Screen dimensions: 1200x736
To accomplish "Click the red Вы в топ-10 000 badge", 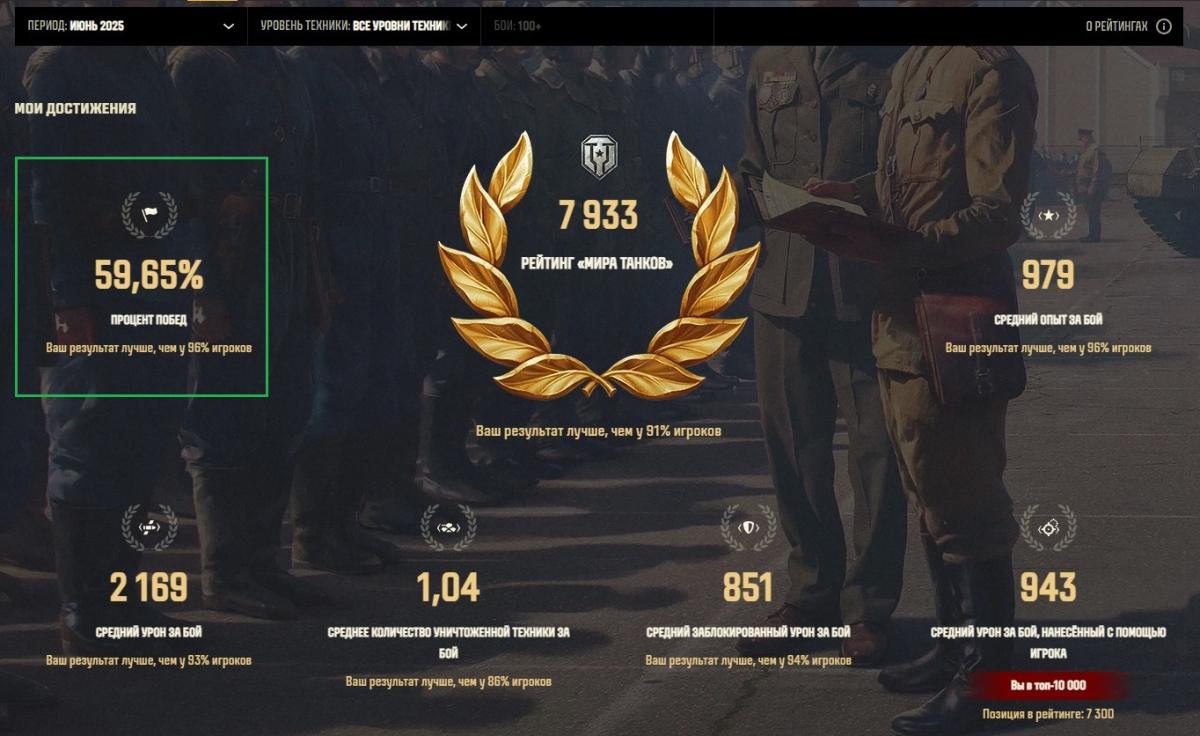I will coord(1048,686).
